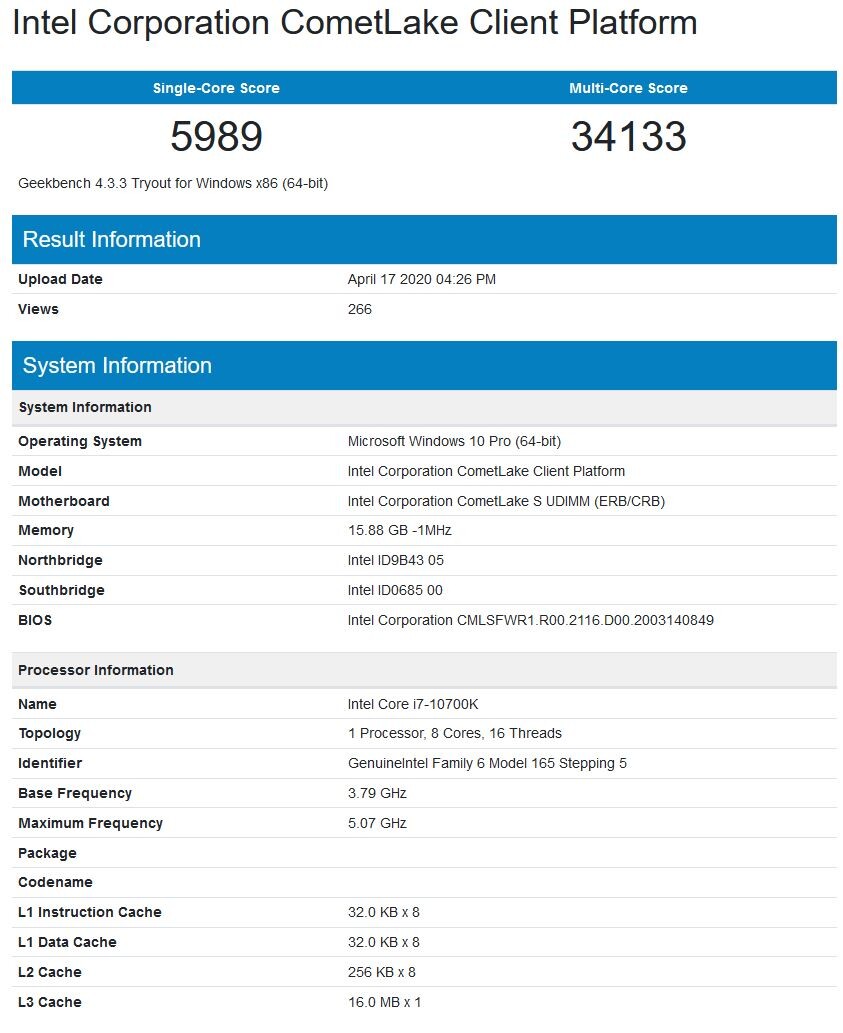Image resolution: width=843 pixels, height=1033 pixels.
Task: Click the Maximum Frequency value 5.07 GHz
Action: point(377,823)
